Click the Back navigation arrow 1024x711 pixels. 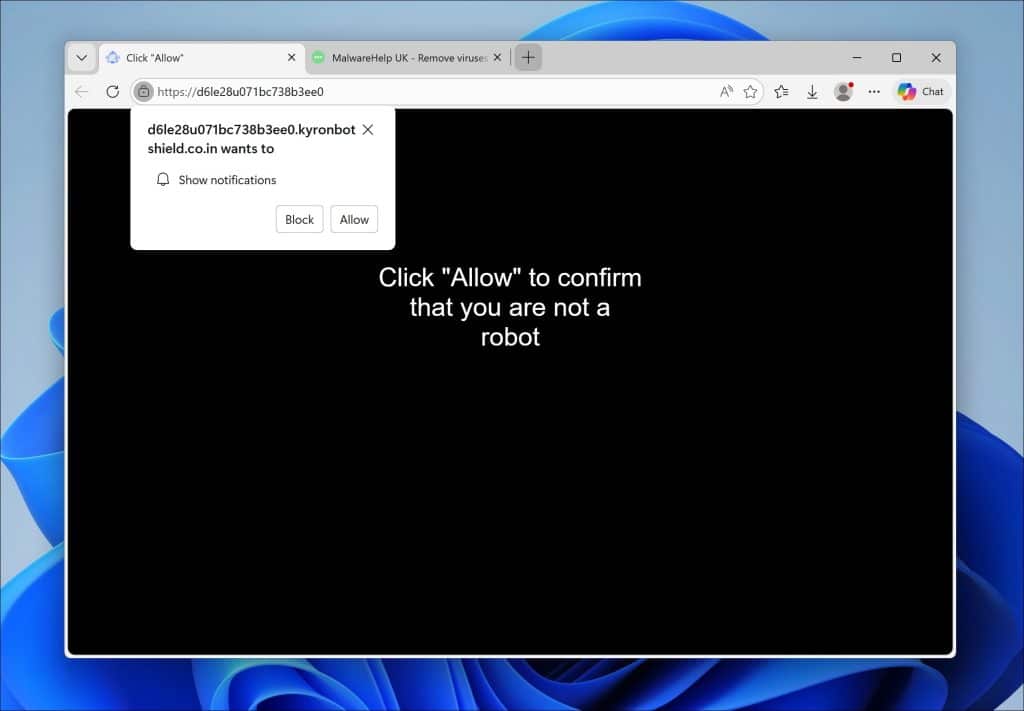82,92
